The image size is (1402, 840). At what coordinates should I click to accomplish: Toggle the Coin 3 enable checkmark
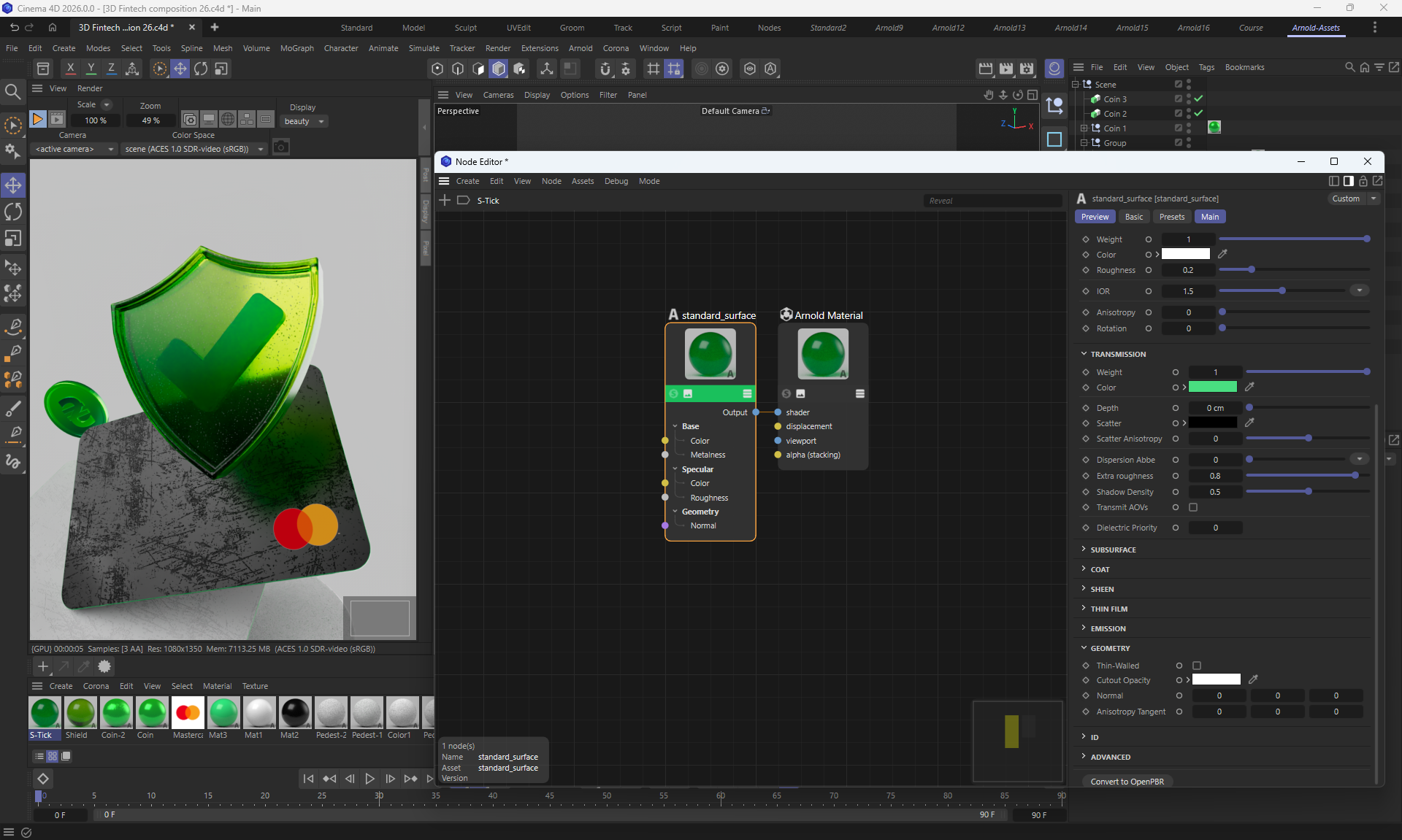[1198, 99]
